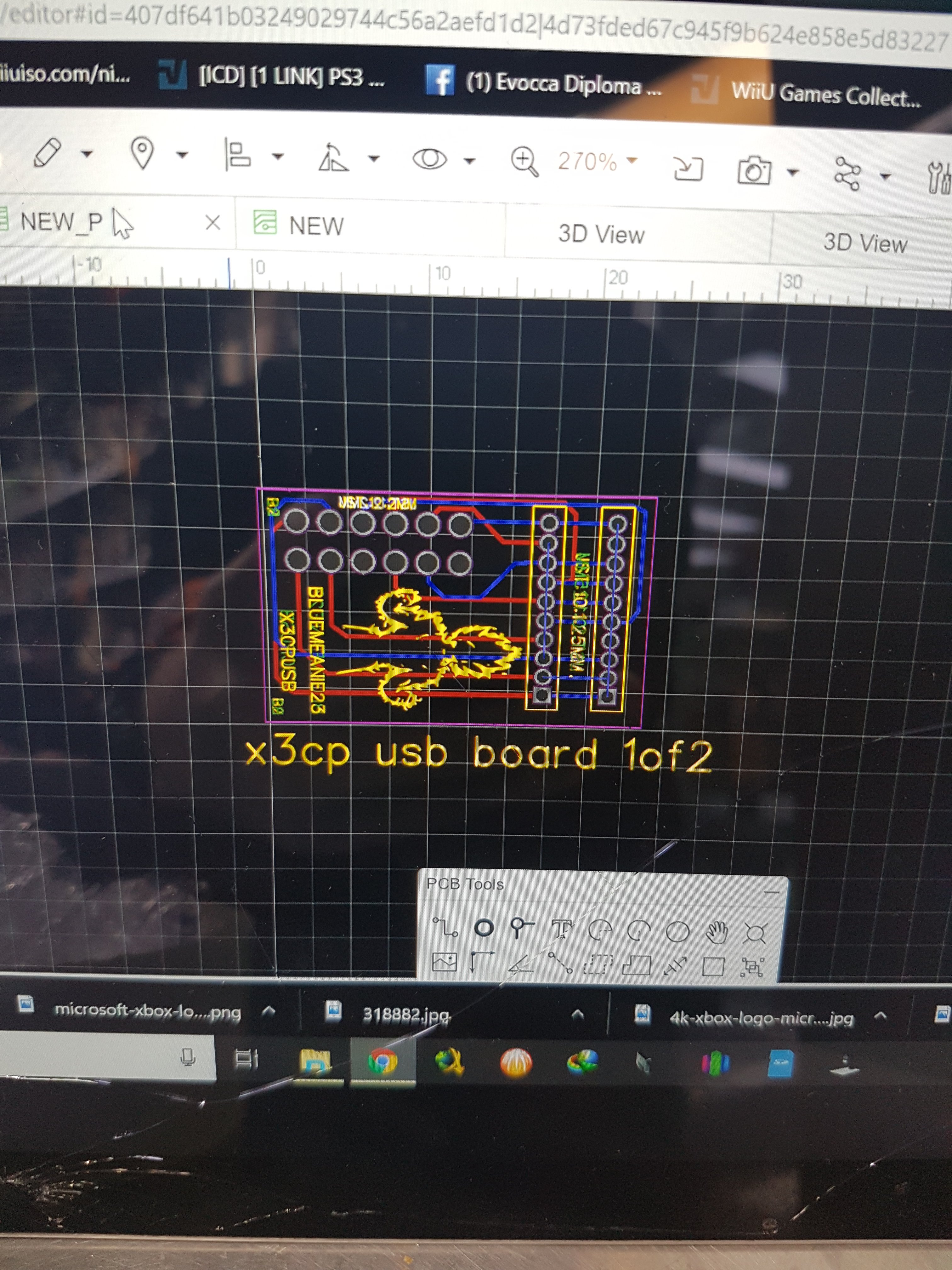Minimize the PCB Tools panel
Viewport: 952px width, 1270px height.
[x=772, y=893]
